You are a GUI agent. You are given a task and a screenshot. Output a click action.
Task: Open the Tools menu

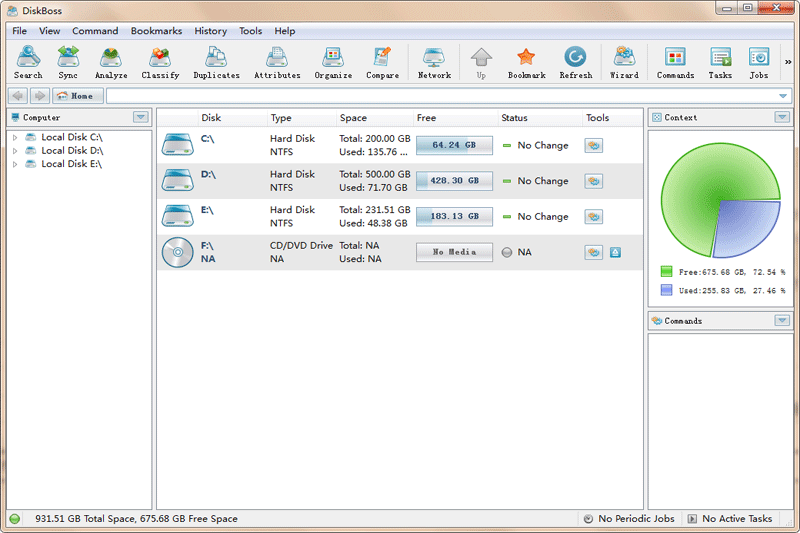[x=250, y=31]
